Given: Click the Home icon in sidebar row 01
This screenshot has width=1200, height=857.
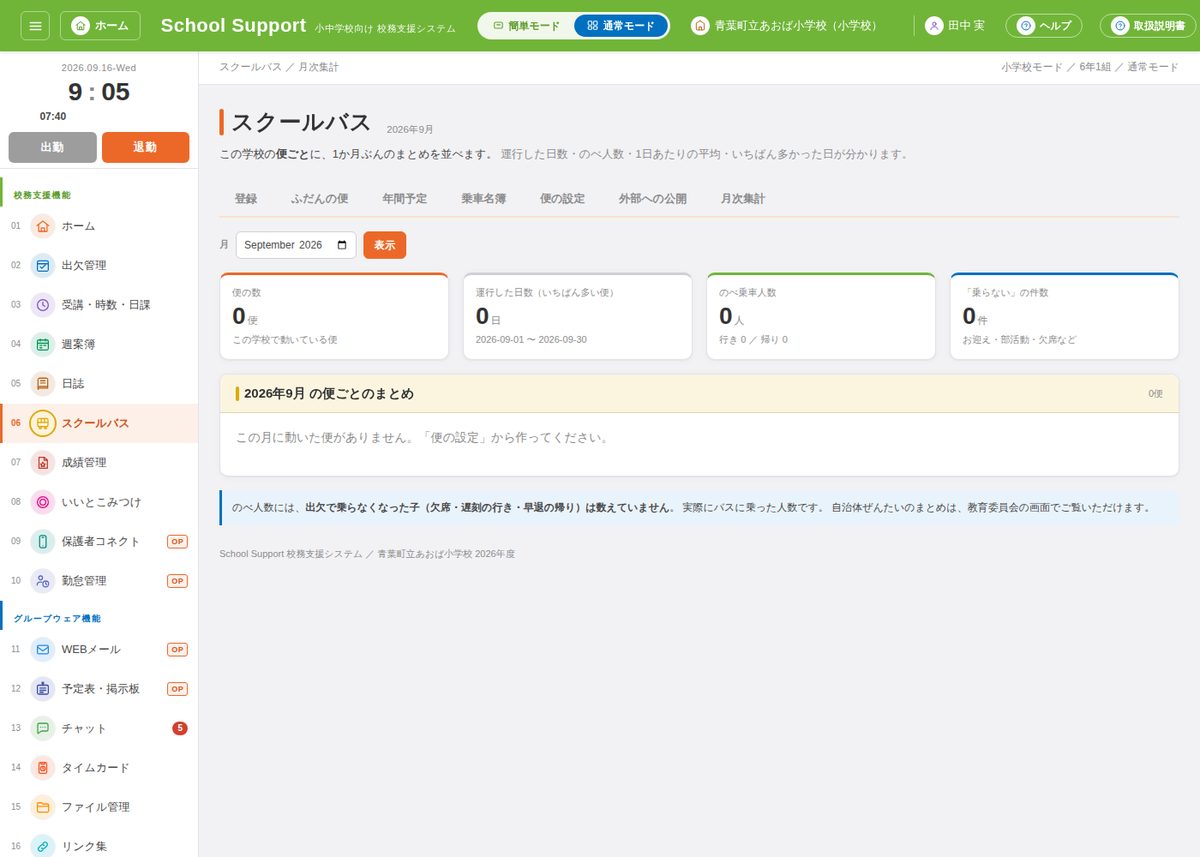Looking at the screenshot, I should point(43,226).
